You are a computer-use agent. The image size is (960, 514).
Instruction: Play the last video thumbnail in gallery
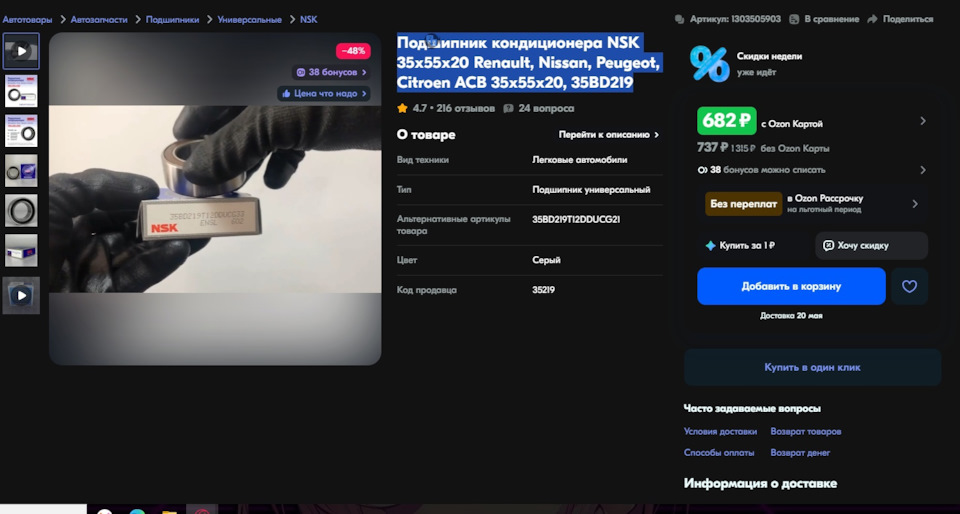pyautogui.click(x=21, y=296)
